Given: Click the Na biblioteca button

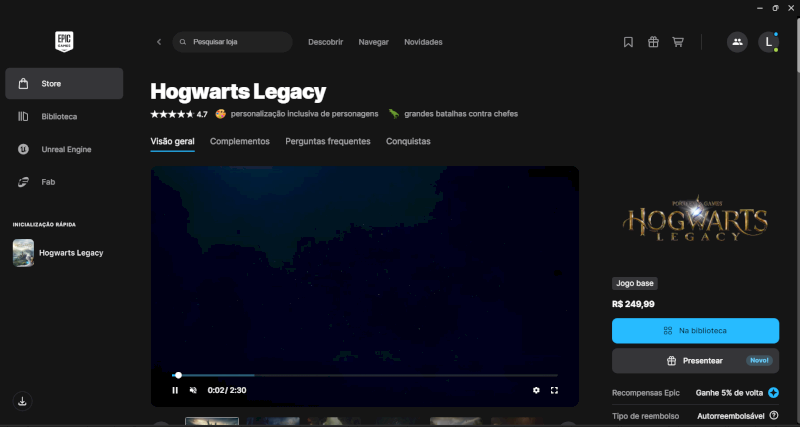Looking at the screenshot, I should click(x=695, y=331).
